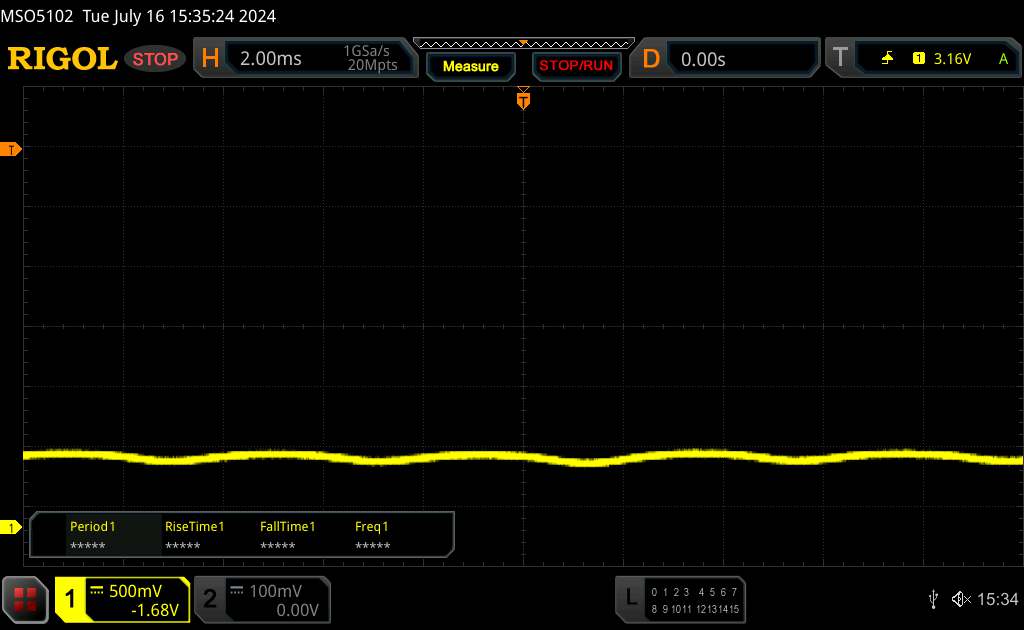Toggle channel 1 with 500mV scale
This screenshot has width=1024, height=630.
(x=122, y=599)
